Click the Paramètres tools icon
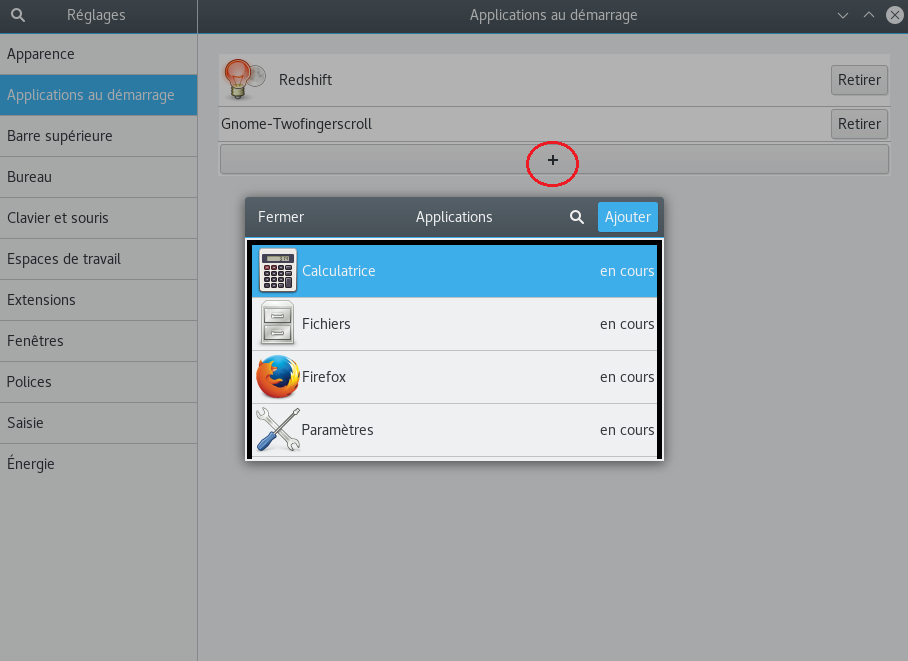This screenshot has width=908, height=661. pyautogui.click(x=278, y=429)
